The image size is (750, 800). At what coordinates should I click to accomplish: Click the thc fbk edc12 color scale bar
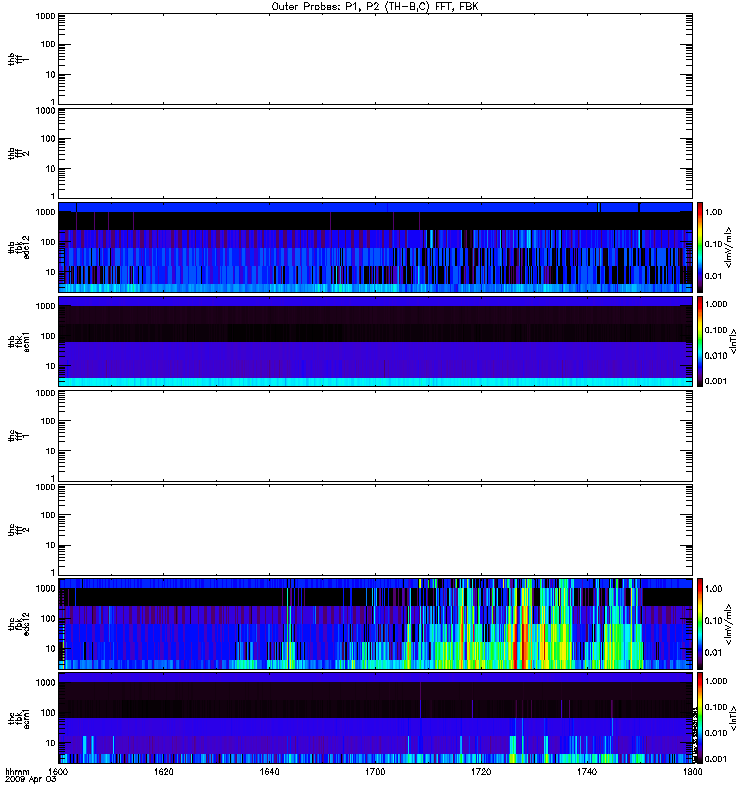pos(700,624)
